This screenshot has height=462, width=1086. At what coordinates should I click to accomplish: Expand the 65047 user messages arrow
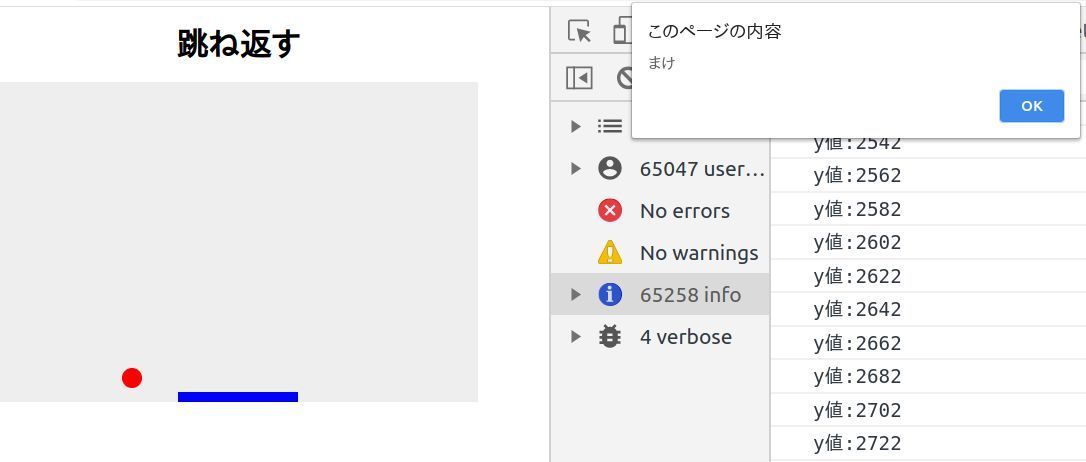tap(576, 168)
